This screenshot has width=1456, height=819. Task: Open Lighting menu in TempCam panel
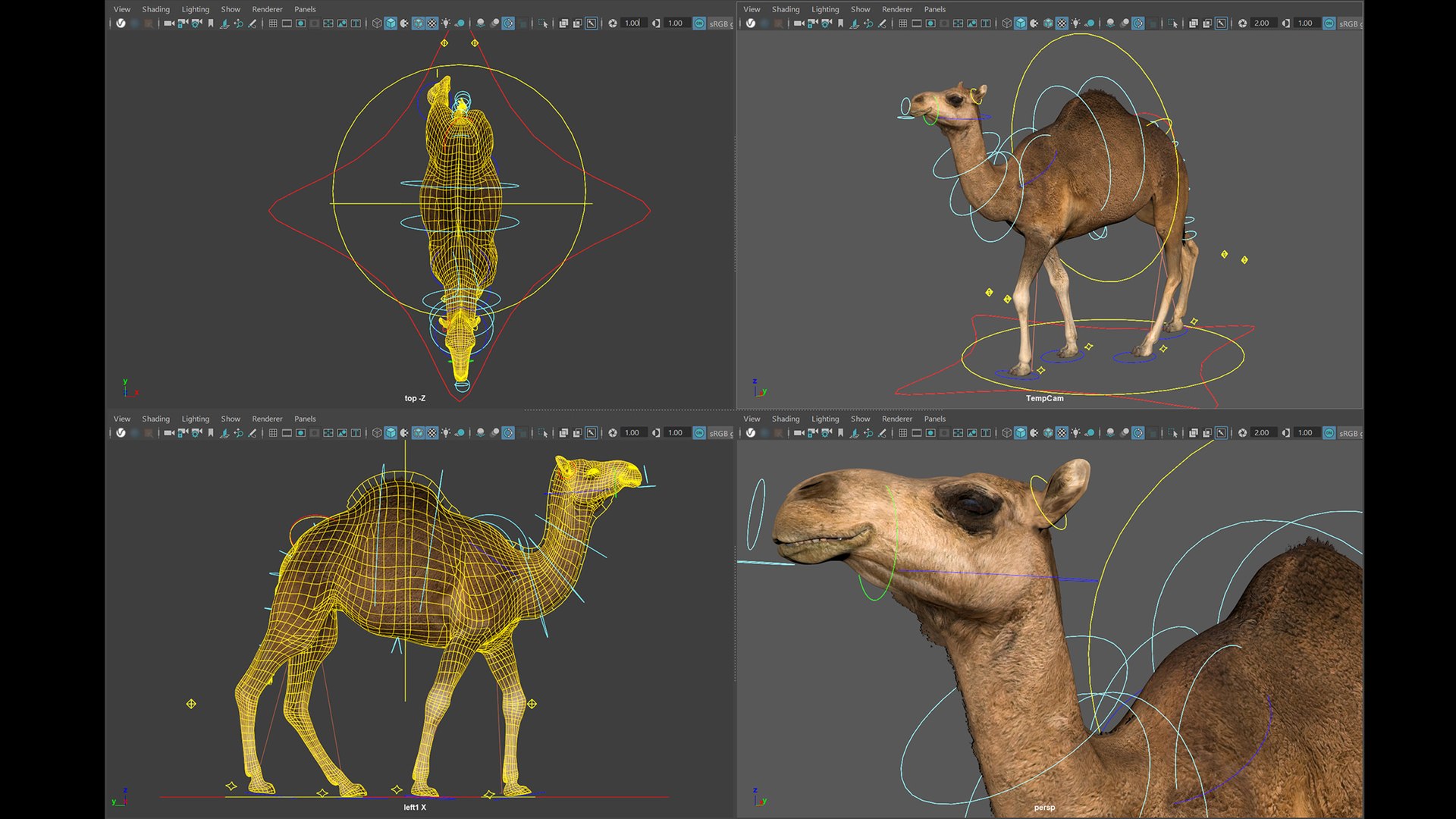pos(825,9)
